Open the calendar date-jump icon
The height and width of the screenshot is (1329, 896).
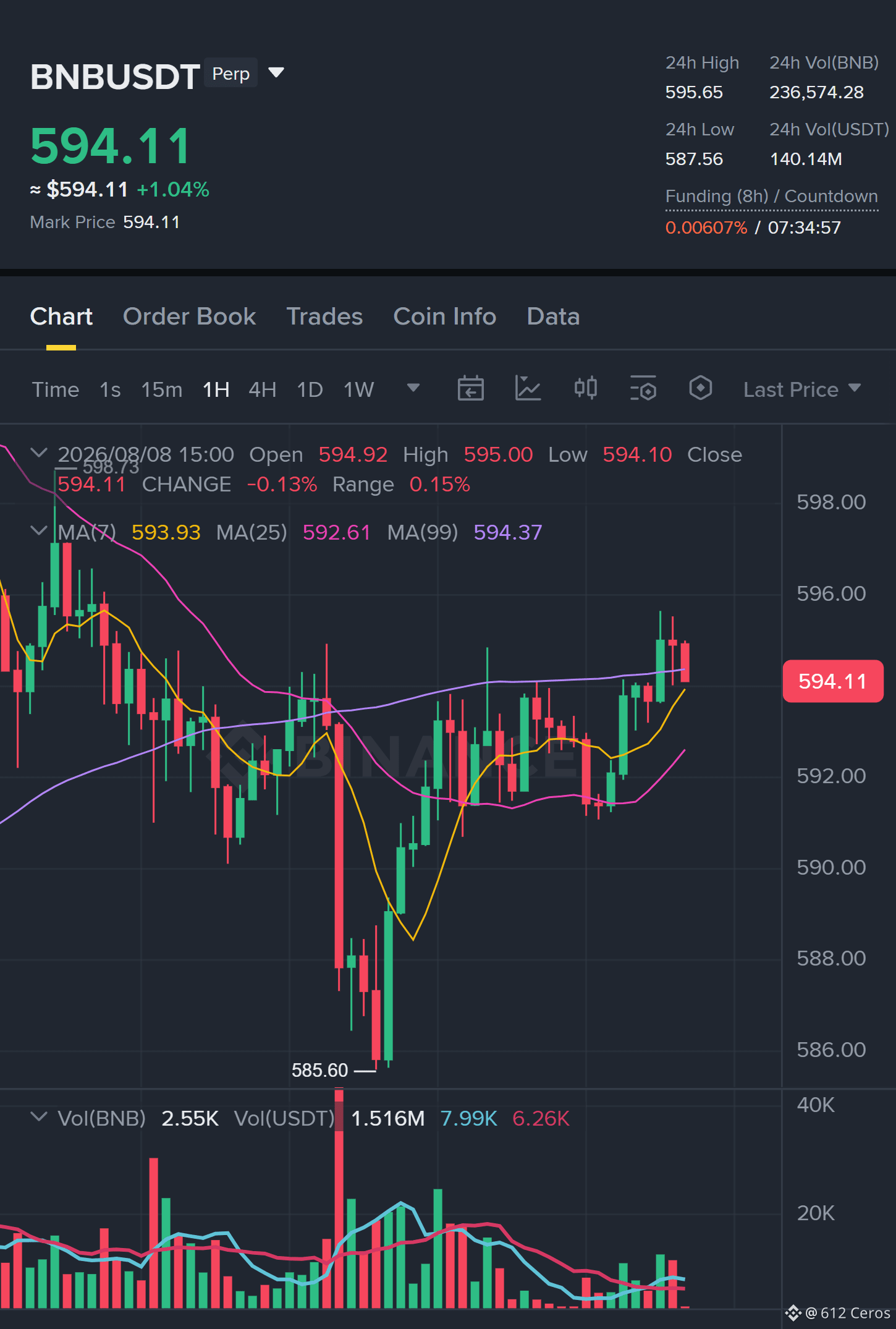click(x=470, y=389)
